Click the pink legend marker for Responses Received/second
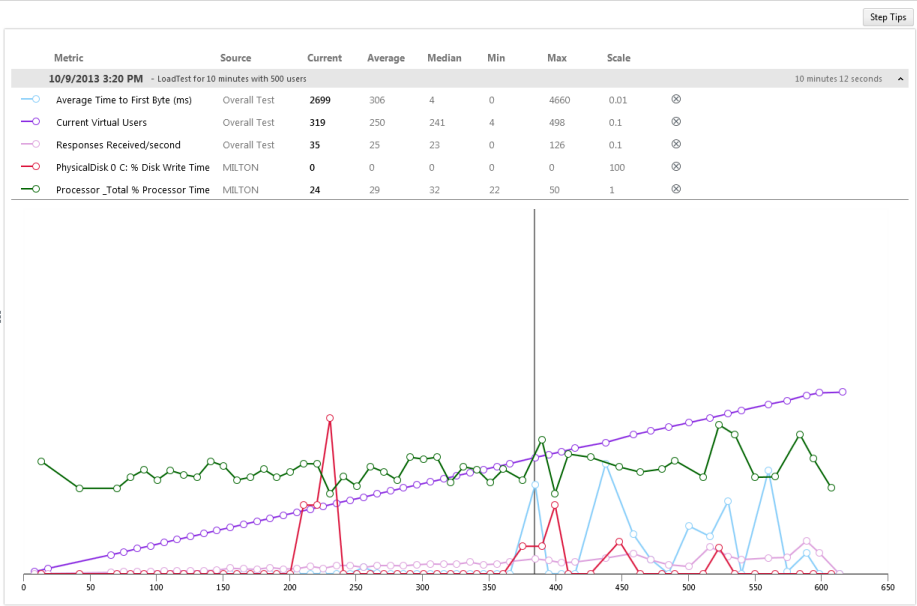 tap(30, 144)
